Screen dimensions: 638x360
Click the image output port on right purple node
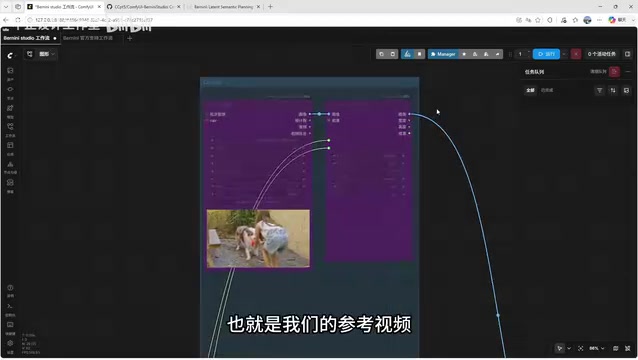pos(409,114)
